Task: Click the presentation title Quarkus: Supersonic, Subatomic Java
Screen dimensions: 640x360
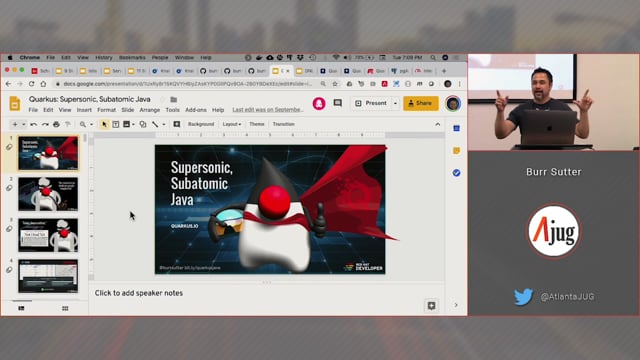Action: click(89, 99)
